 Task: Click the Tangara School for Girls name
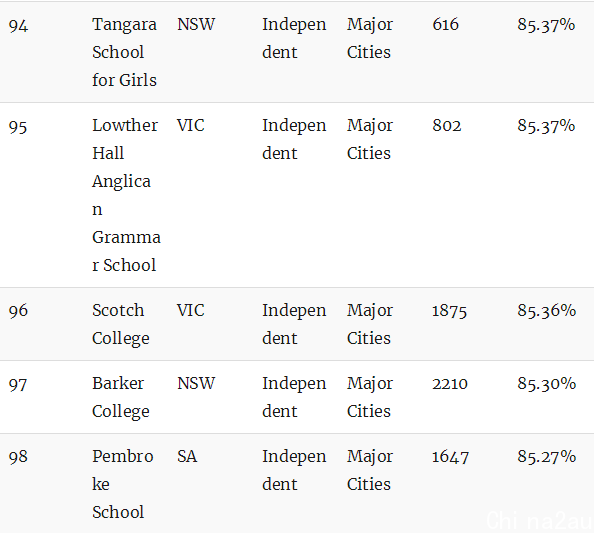coord(124,52)
